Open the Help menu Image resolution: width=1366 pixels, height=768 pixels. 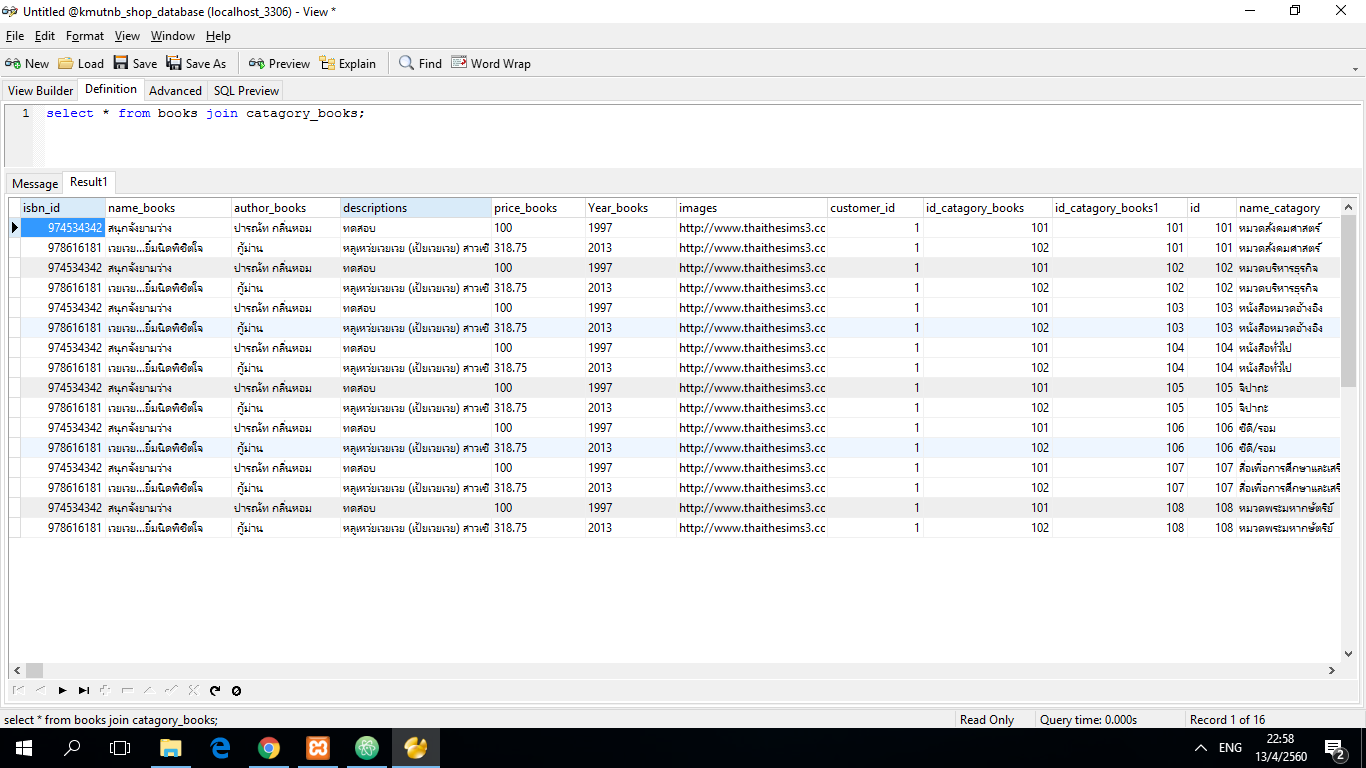coord(218,36)
